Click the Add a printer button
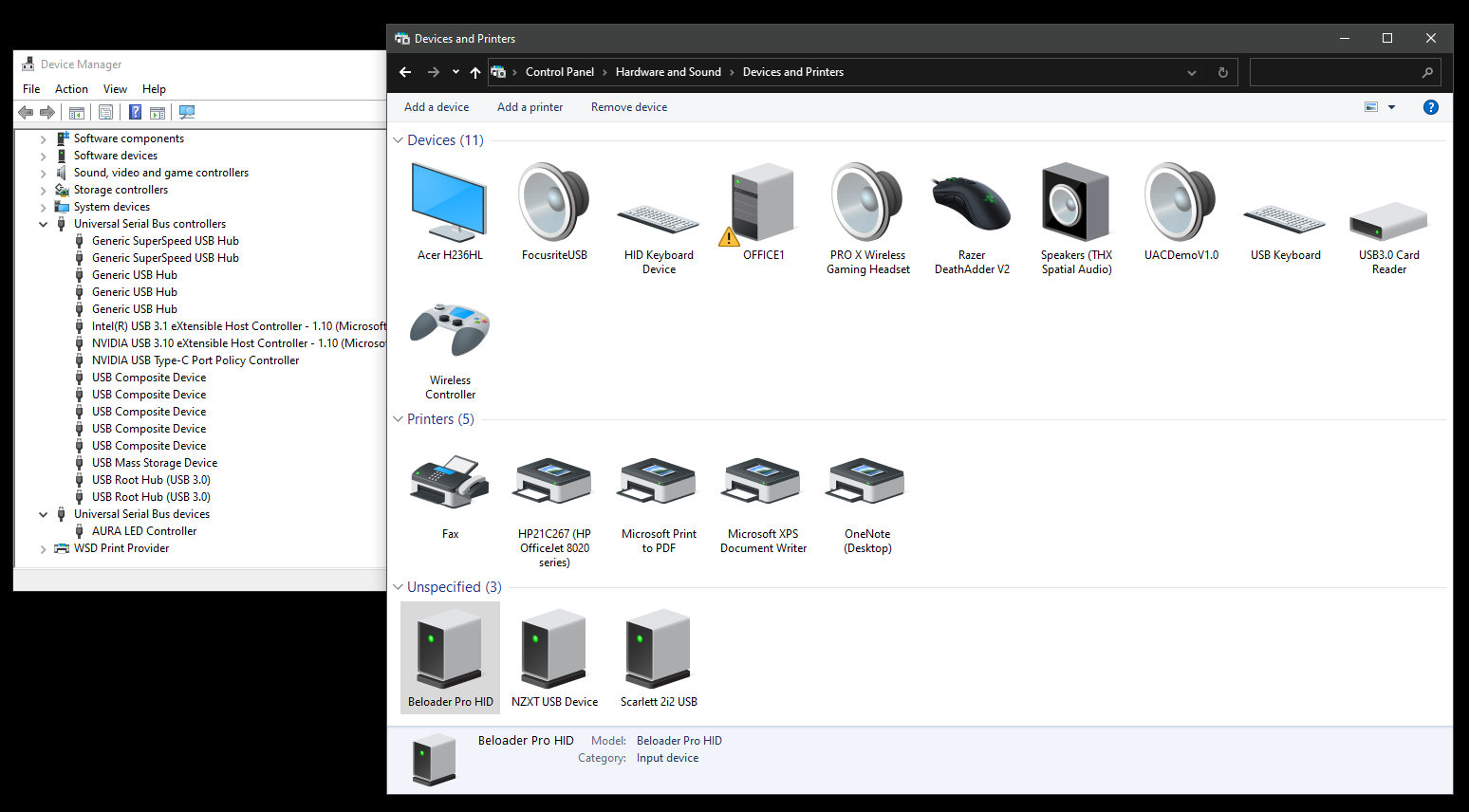Image resolution: width=1469 pixels, height=812 pixels. tap(530, 107)
